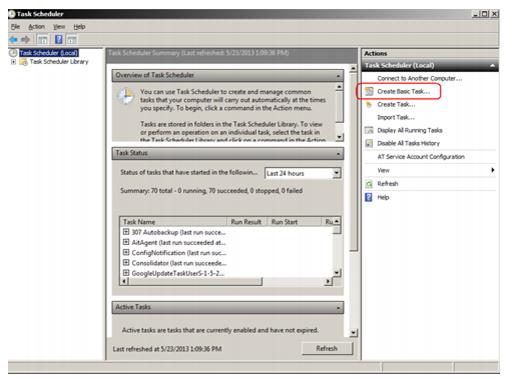507x382 pixels.
Task: Click summary pane scrollbar up arrow
Action: 353,68
